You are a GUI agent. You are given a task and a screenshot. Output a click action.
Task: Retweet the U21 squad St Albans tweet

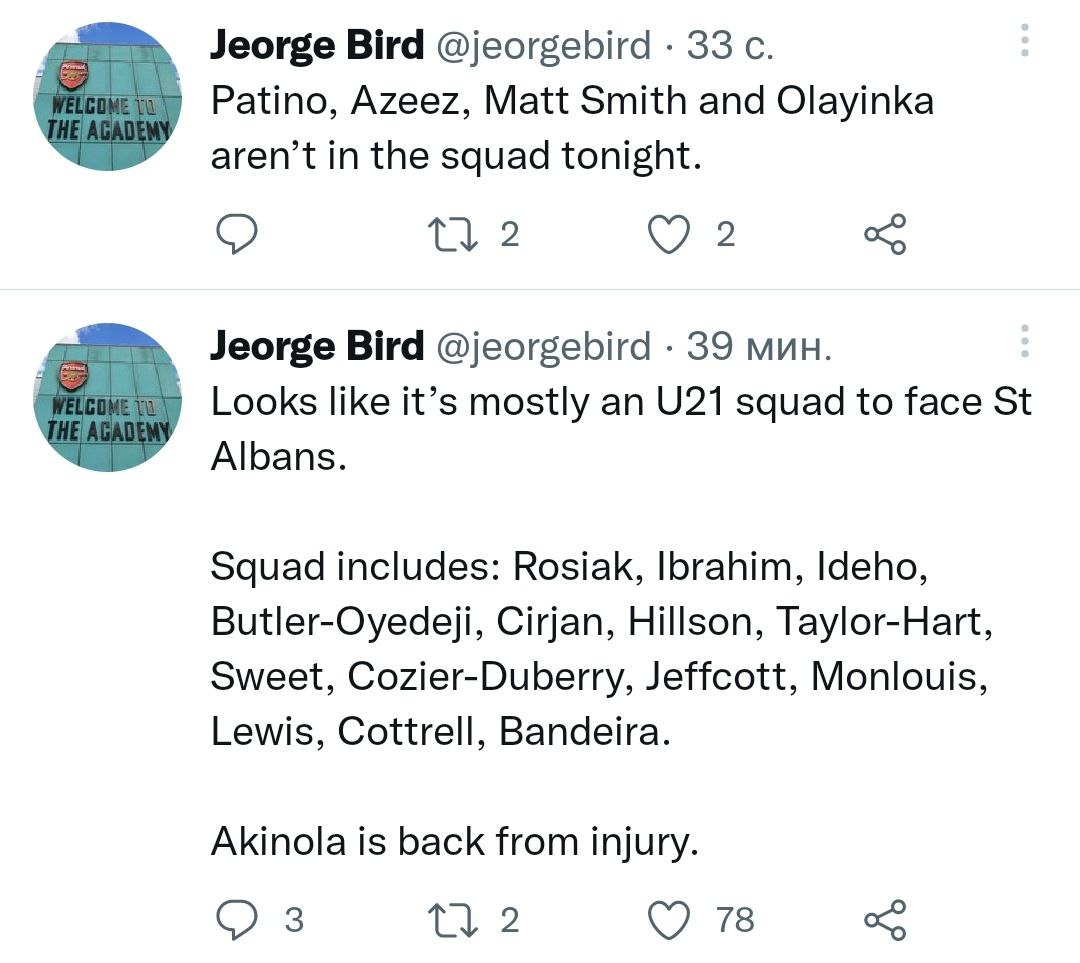(x=444, y=919)
